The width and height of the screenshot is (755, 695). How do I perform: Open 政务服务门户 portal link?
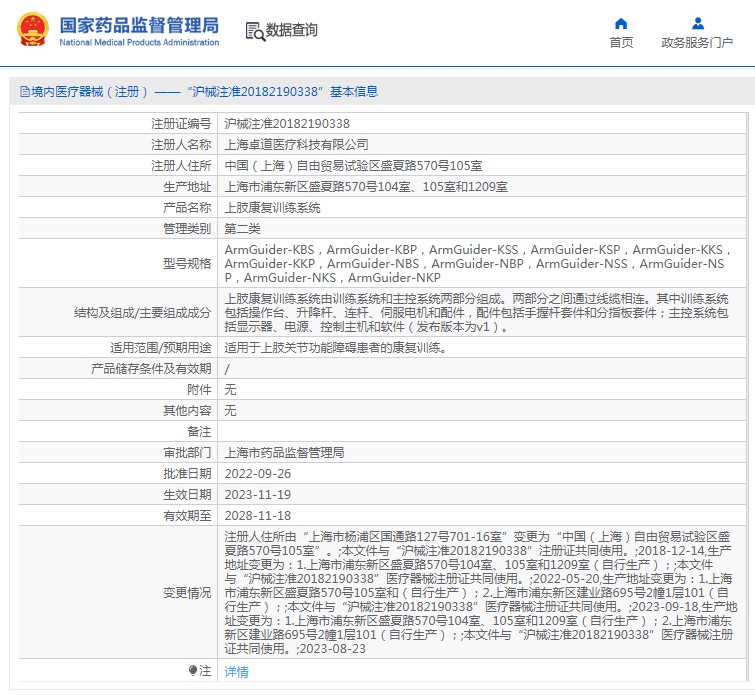point(697,42)
